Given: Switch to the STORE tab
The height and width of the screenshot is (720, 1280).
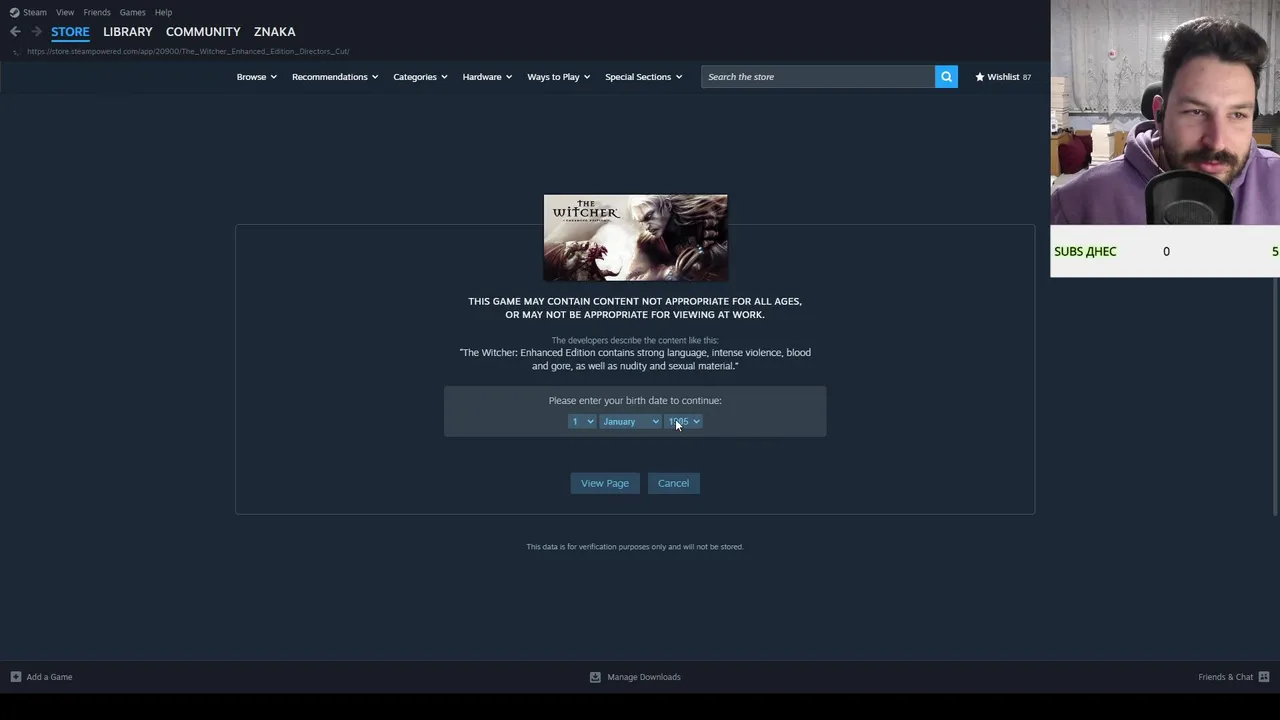Looking at the screenshot, I should coord(70,32).
